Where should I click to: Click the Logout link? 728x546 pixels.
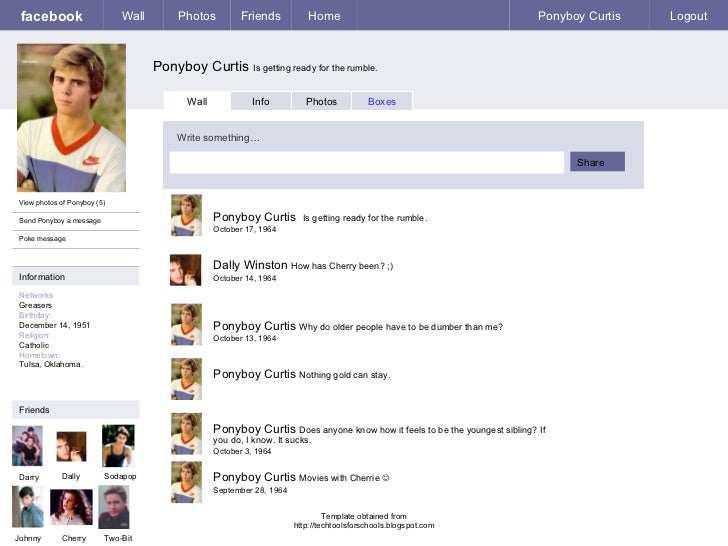[689, 16]
